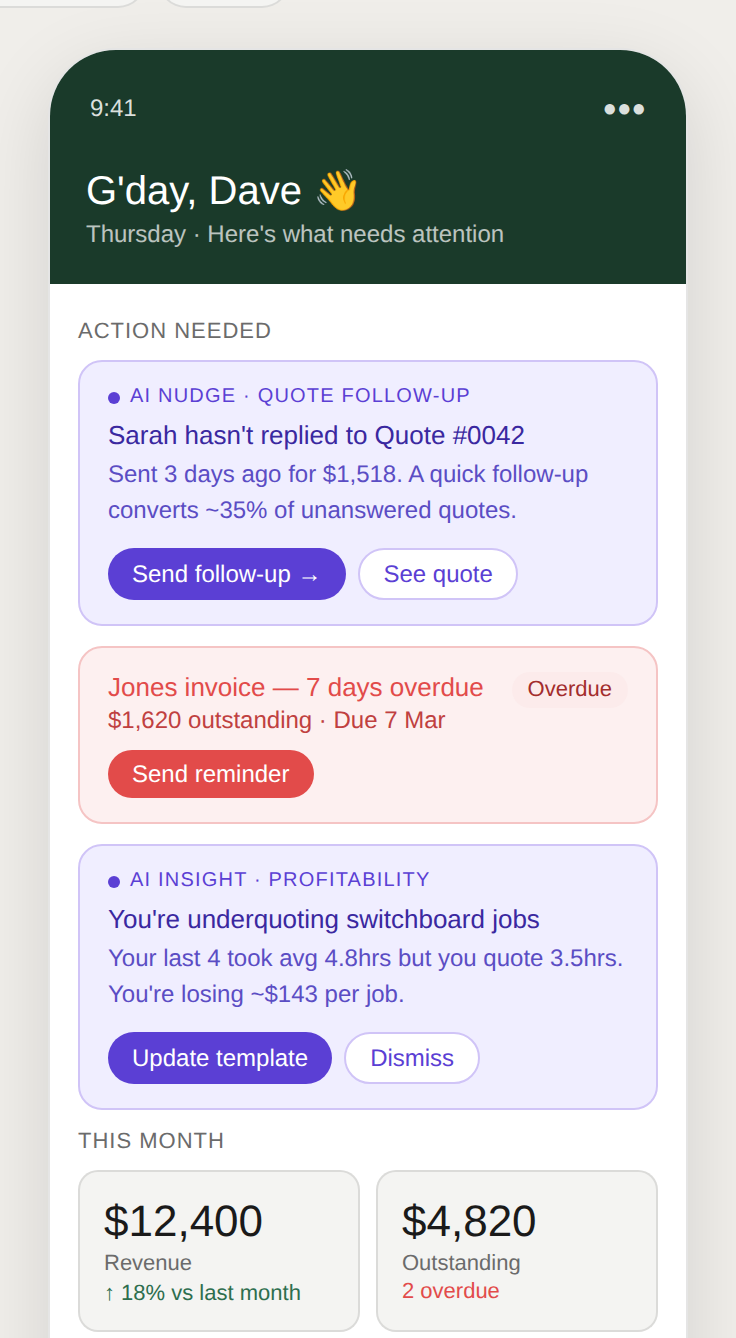This screenshot has width=736, height=1338.
Task: Select the THIS MONTH section header
Action: [x=151, y=1140]
